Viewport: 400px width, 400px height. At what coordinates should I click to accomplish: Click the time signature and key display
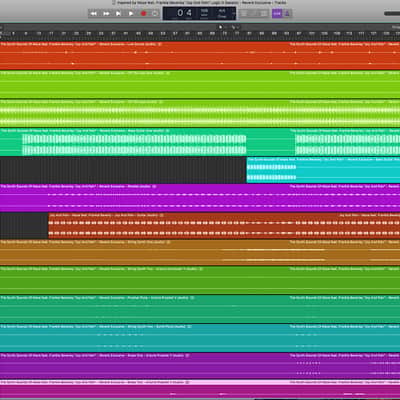[x=222, y=13]
